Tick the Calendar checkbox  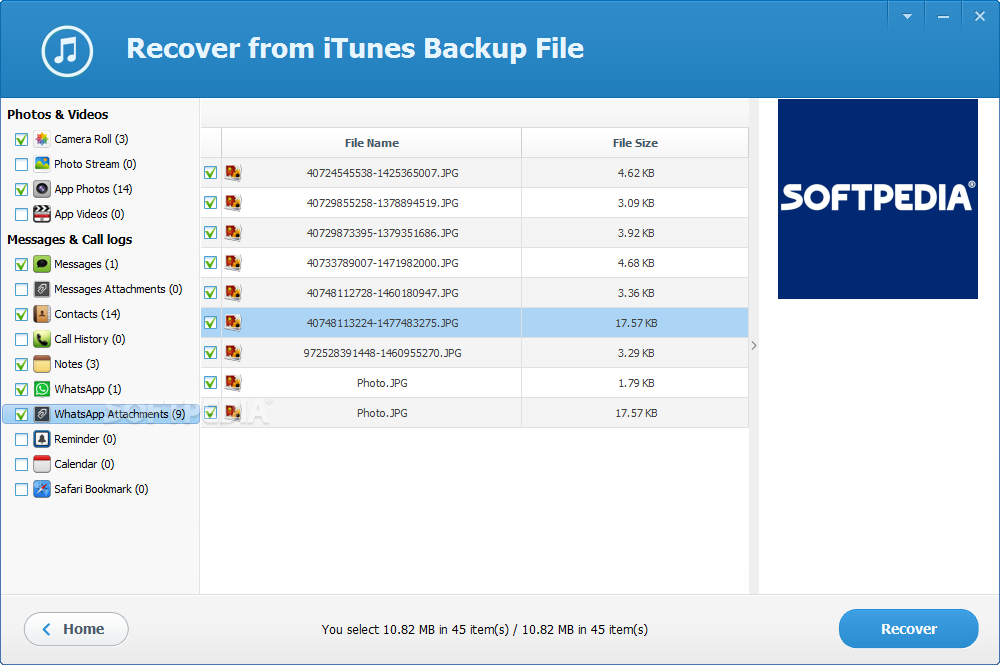click(x=21, y=464)
